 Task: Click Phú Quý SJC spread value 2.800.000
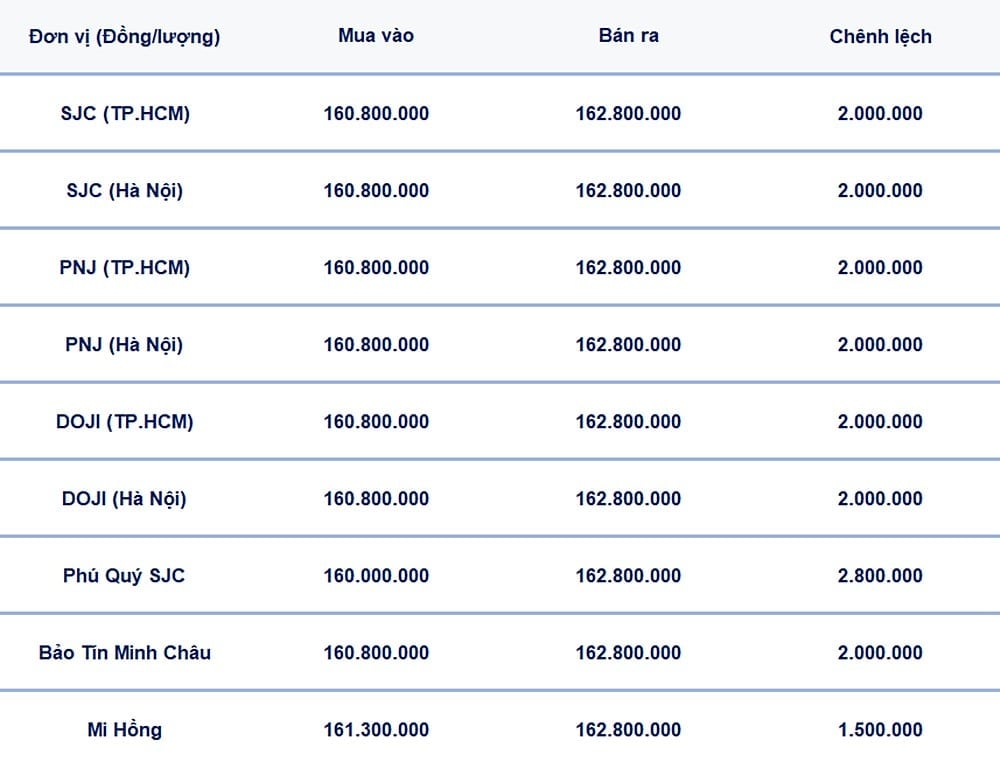pos(880,576)
